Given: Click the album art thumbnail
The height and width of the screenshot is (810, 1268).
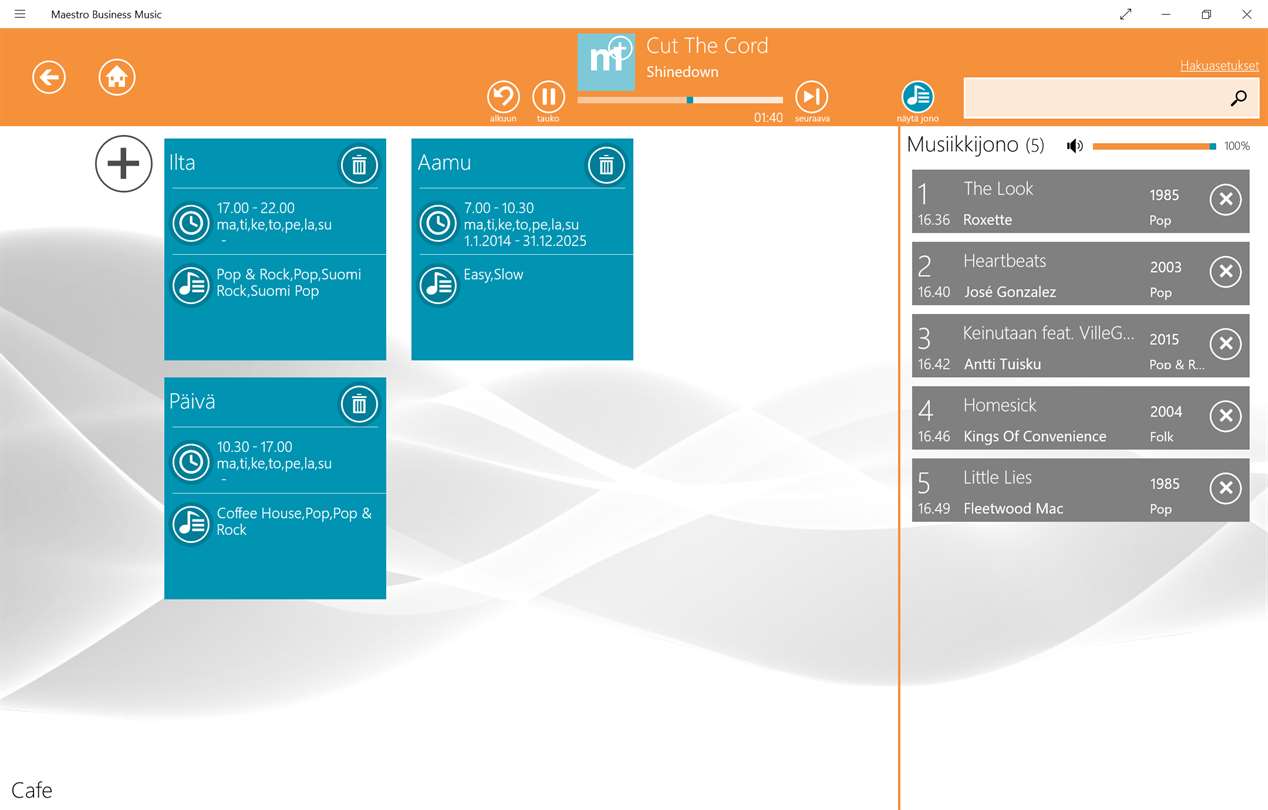Looking at the screenshot, I should click(606, 62).
